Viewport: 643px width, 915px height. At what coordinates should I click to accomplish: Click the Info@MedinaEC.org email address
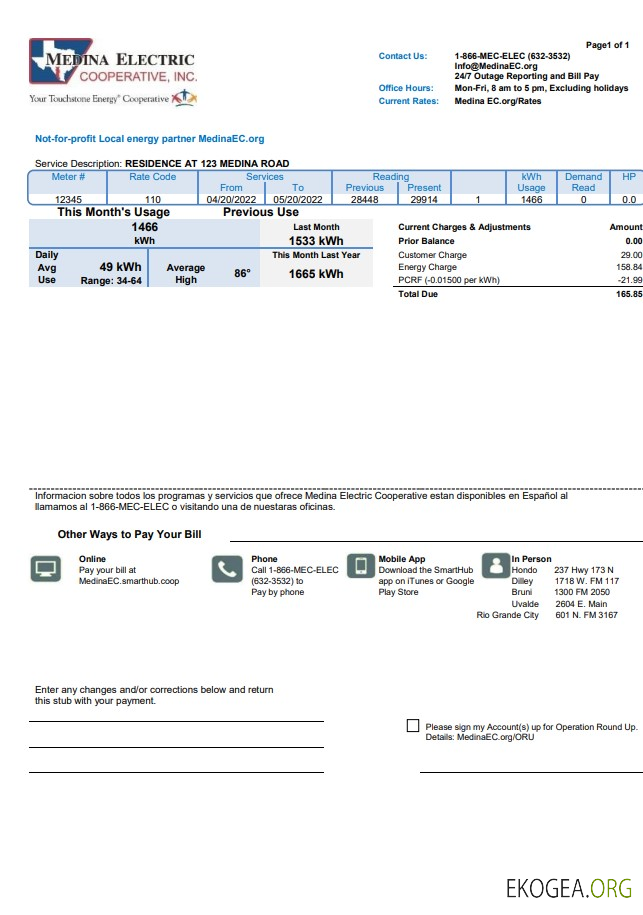coord(496,66)
